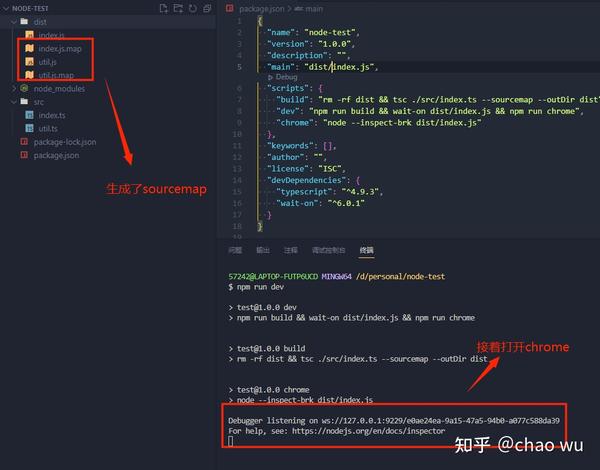Image resolution: width=600 pixels, height=470 pixels.
Task: Click the "version" value "1.0.0"
Action: [x=335, y=44]
